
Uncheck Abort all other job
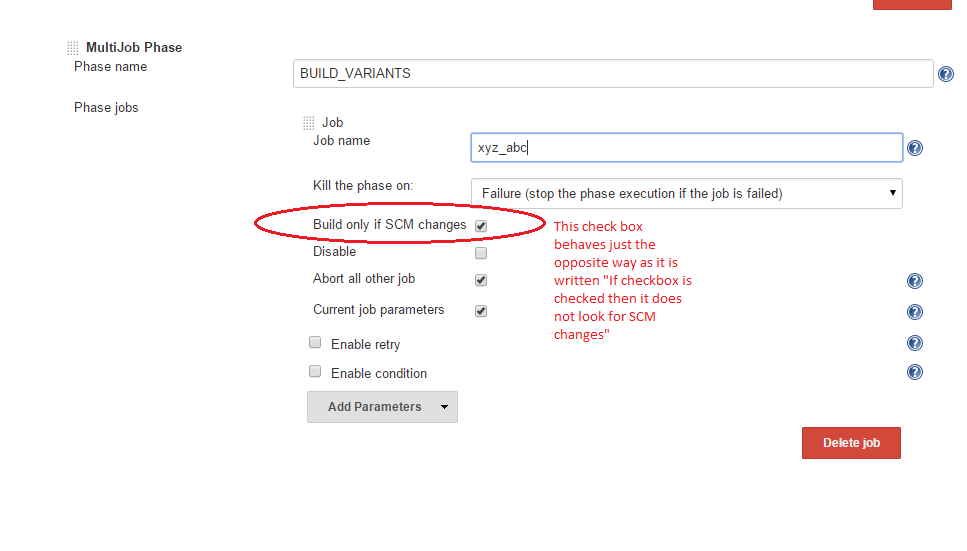coord(481,280)
